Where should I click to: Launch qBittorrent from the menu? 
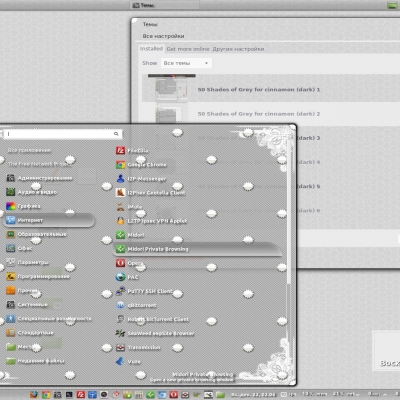coord(136,305)
